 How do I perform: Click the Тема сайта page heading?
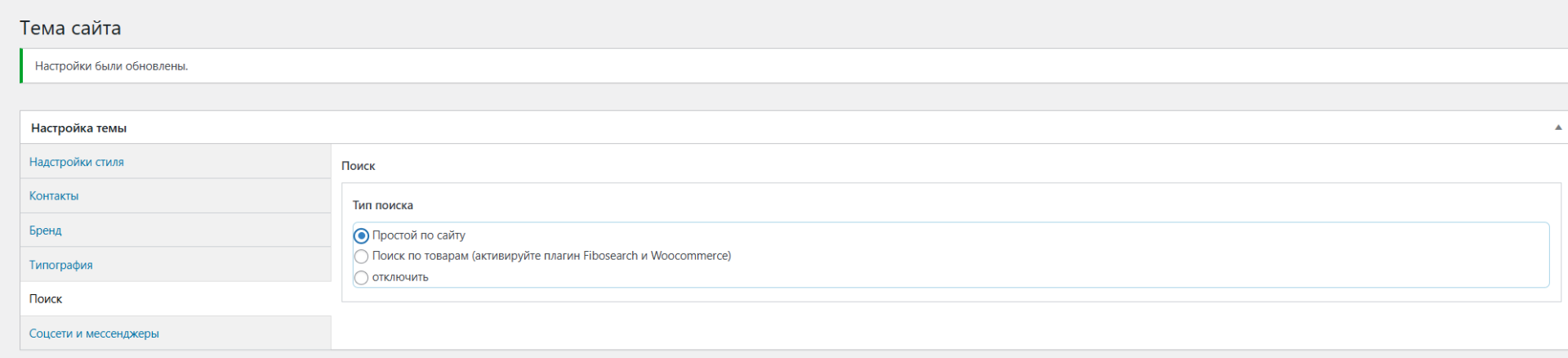coord(70,28)
